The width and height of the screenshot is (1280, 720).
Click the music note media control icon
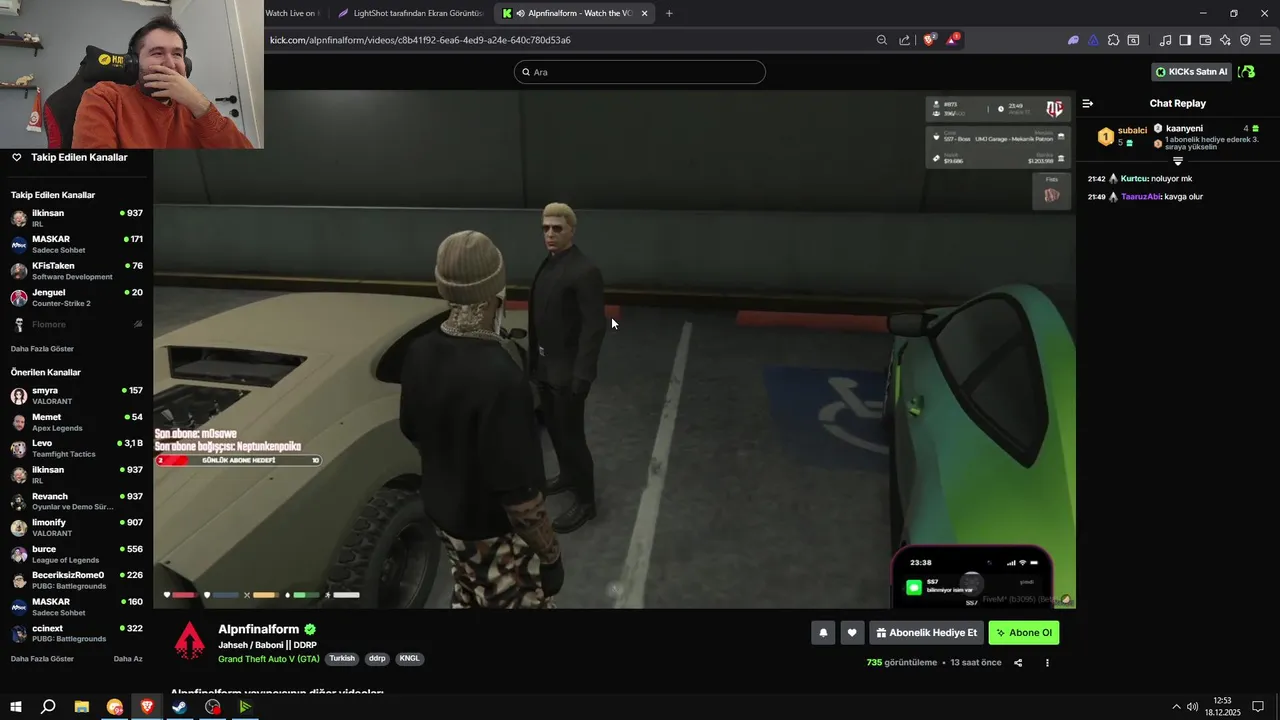click(x=1165, y=40)
